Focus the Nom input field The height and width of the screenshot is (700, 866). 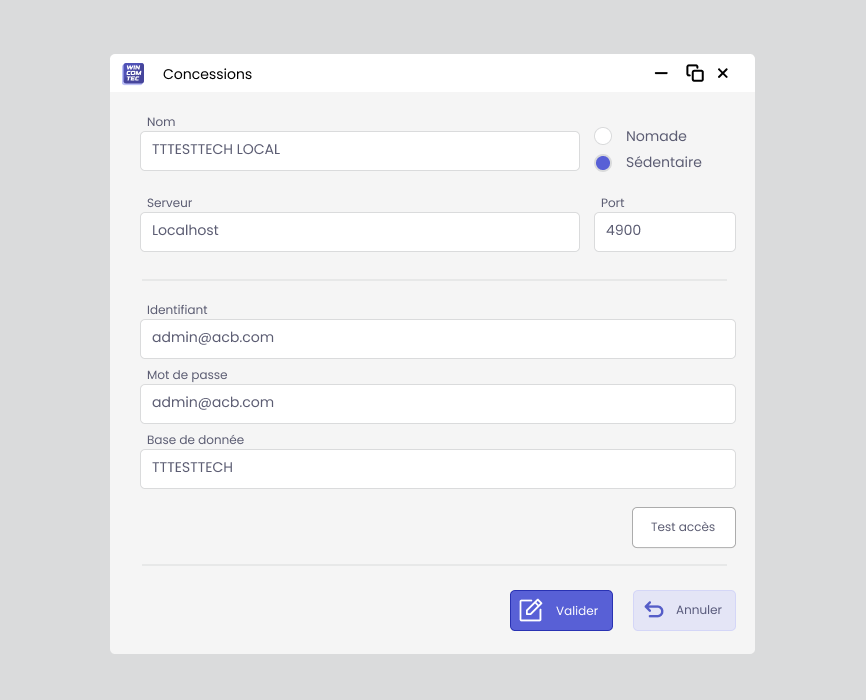click(x=360, y=151)
